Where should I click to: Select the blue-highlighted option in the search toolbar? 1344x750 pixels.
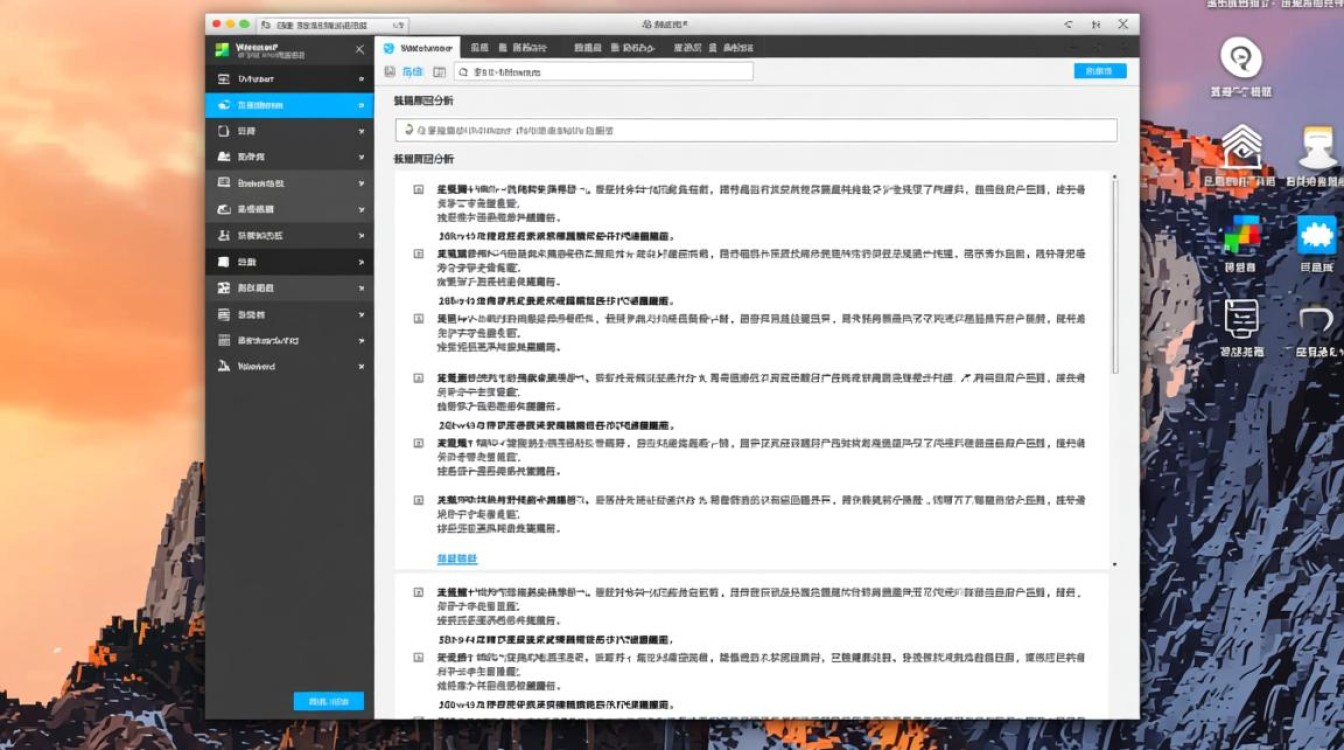(412, 72)
